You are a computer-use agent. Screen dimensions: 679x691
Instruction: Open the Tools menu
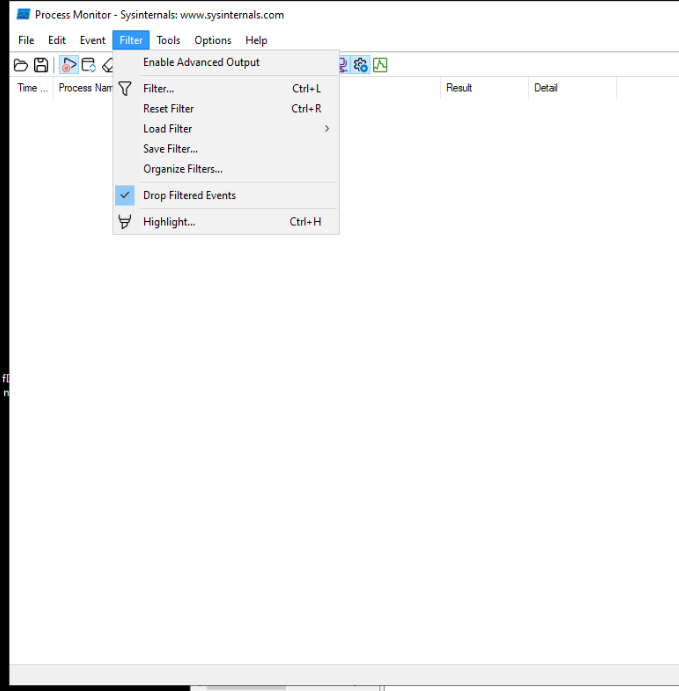[168, 41]
